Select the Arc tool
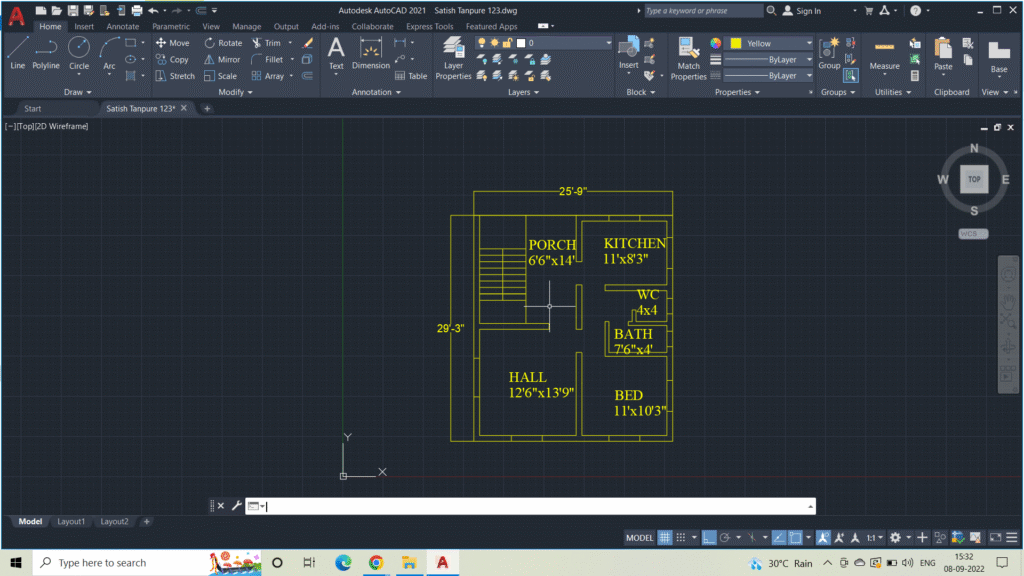This screenshot has height=576, width=1024. (109, 53)
